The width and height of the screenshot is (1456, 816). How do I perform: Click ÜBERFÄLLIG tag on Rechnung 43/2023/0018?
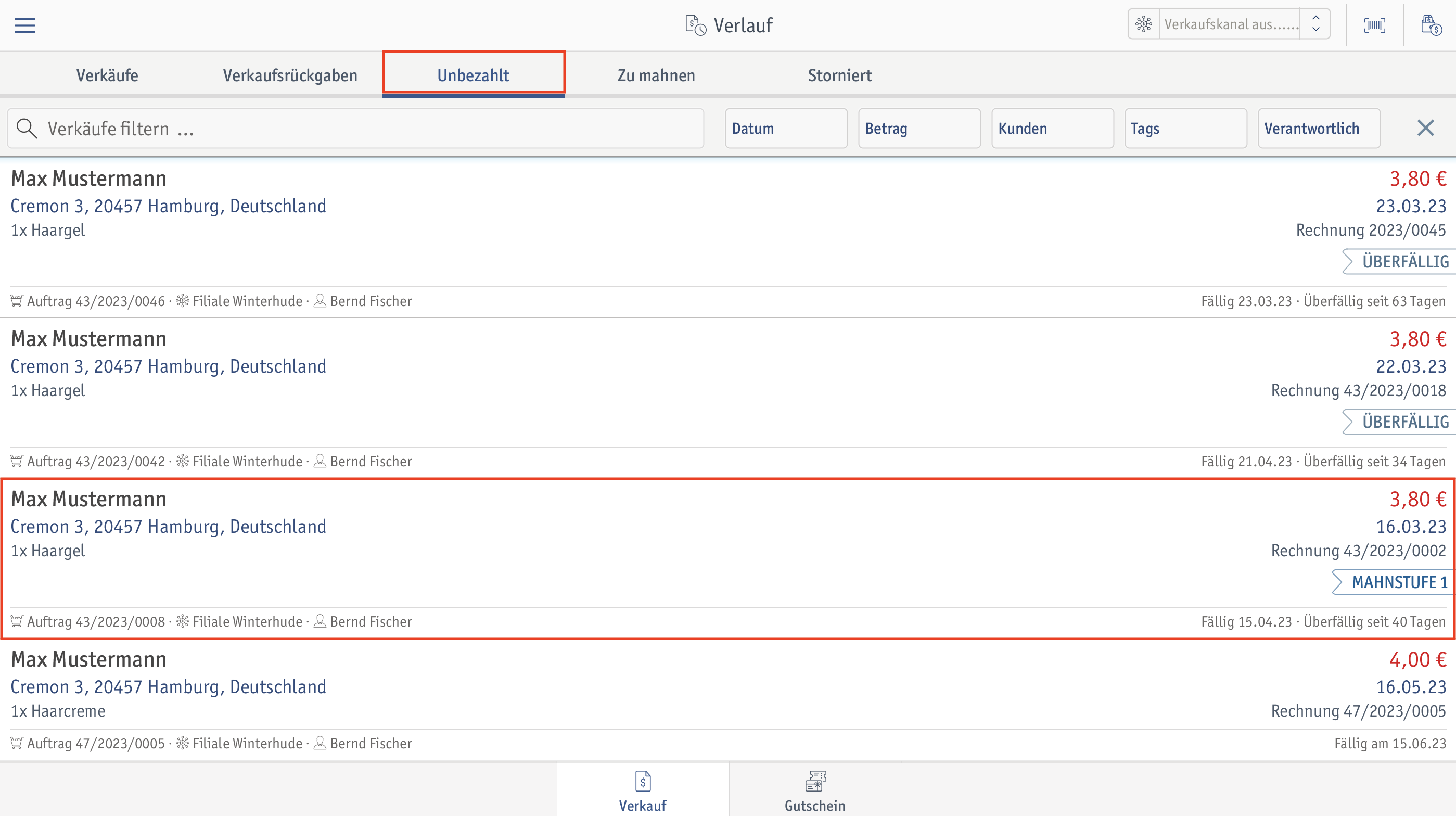pyautogui.click(x=1398, y=422)
